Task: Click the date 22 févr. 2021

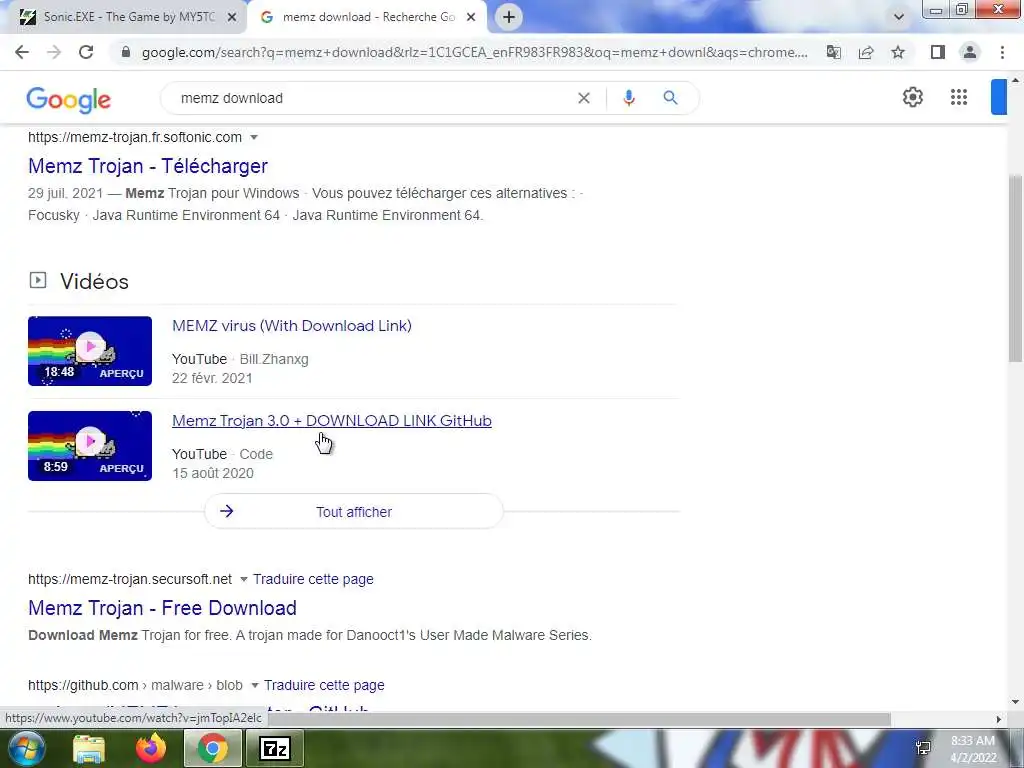Action: pyautogui.click(x=212, y=378)
